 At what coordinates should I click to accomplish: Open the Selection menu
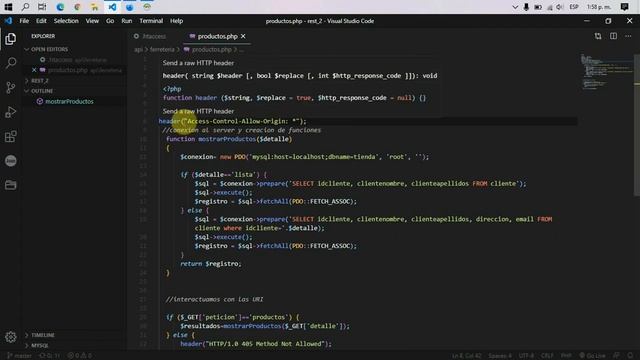pyautogui.click(x=66, y=21)
